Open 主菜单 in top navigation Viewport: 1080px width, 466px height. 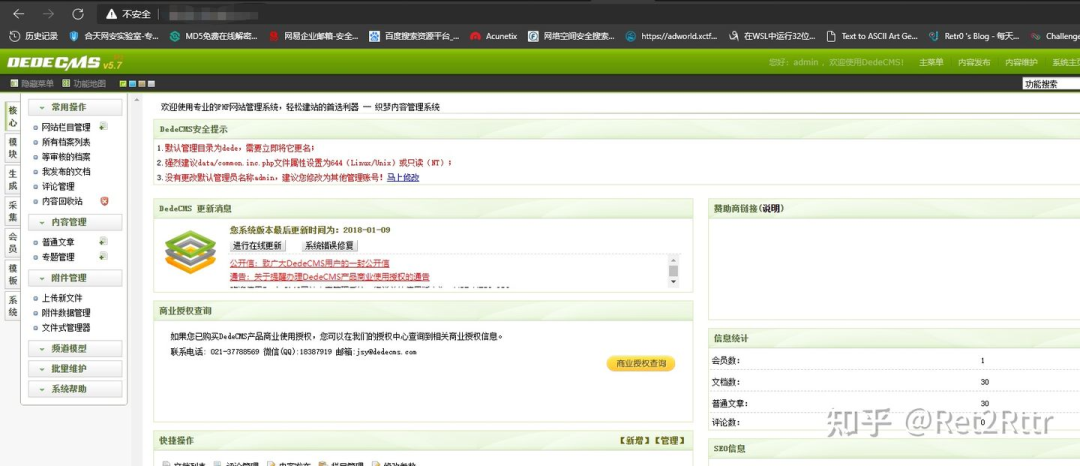(931, 63)
